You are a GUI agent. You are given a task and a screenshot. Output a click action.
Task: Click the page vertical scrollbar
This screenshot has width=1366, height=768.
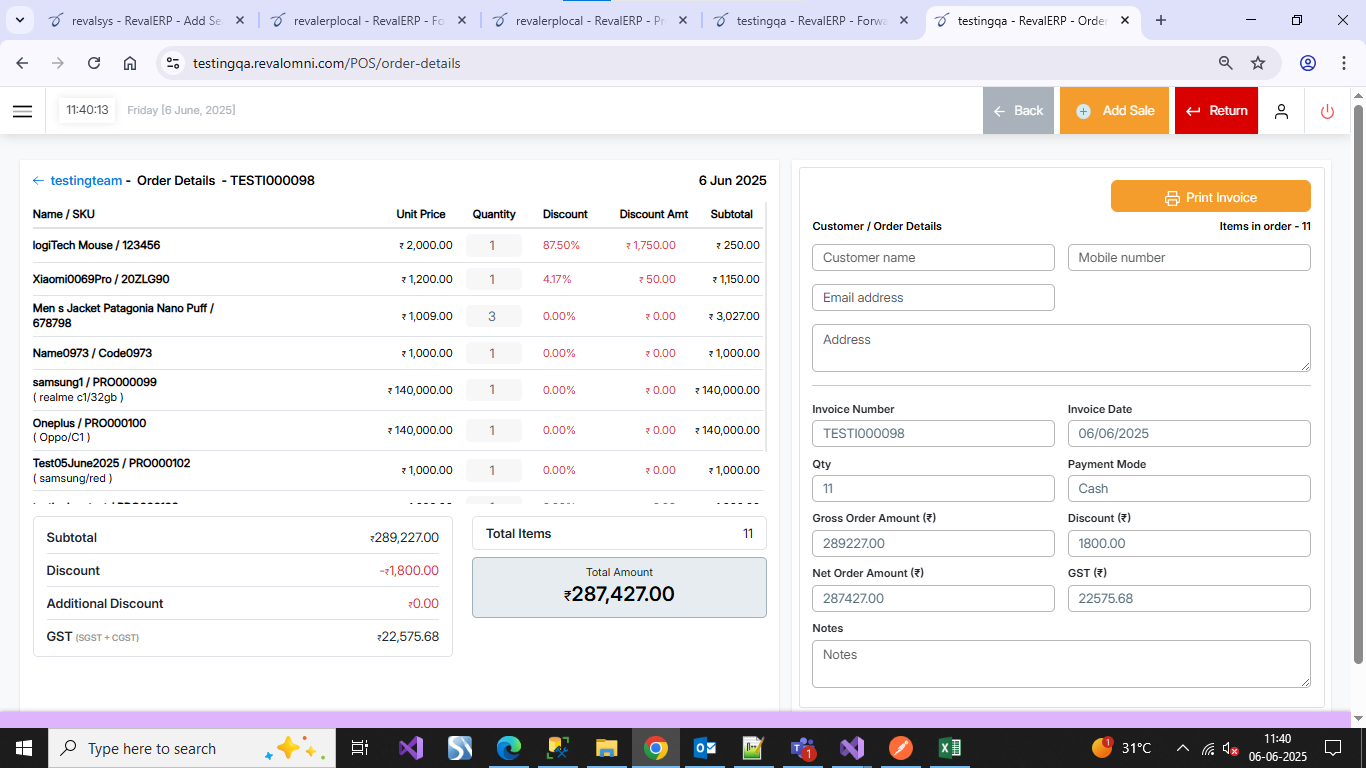(1357, 380)
